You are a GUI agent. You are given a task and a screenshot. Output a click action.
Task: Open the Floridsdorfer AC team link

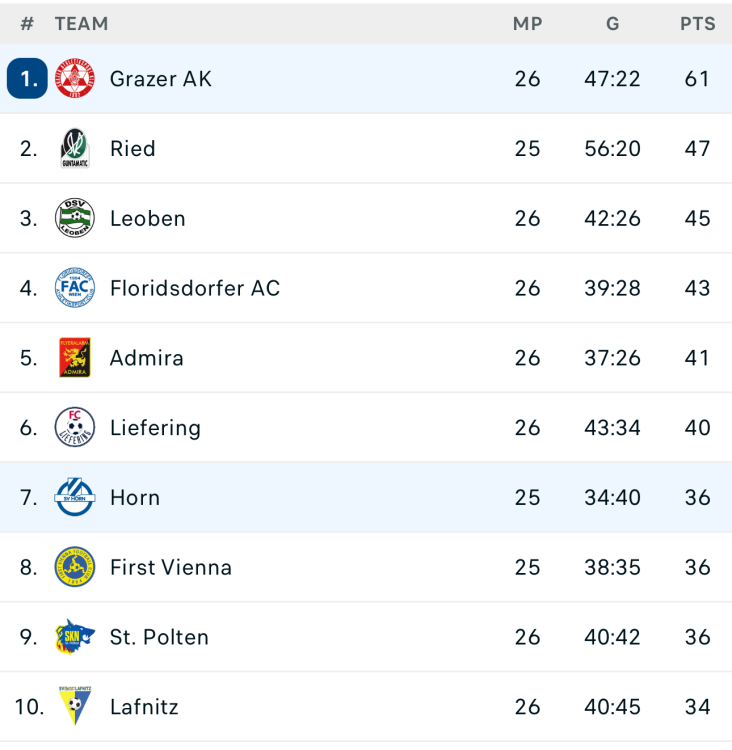tap(195, 288)
